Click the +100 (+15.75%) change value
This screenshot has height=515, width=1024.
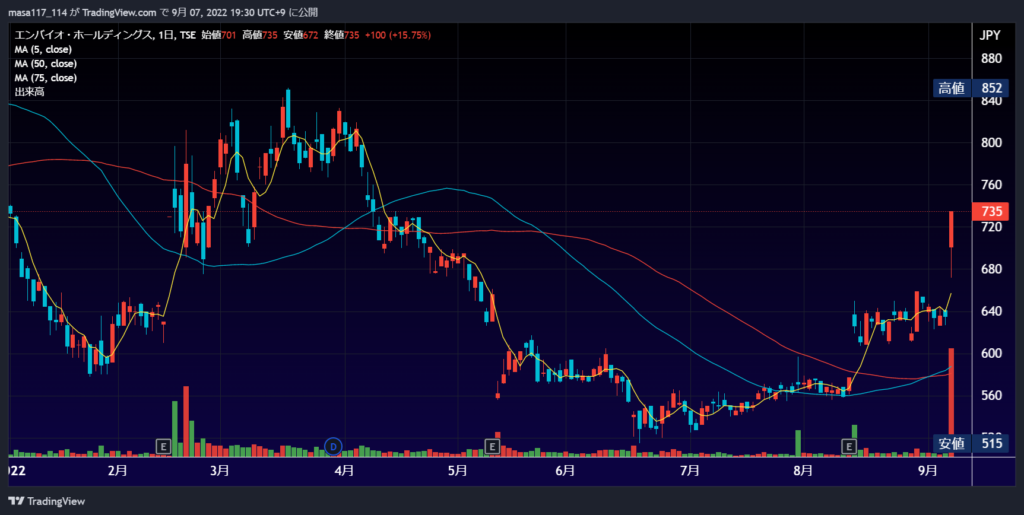tap(399, 36)
